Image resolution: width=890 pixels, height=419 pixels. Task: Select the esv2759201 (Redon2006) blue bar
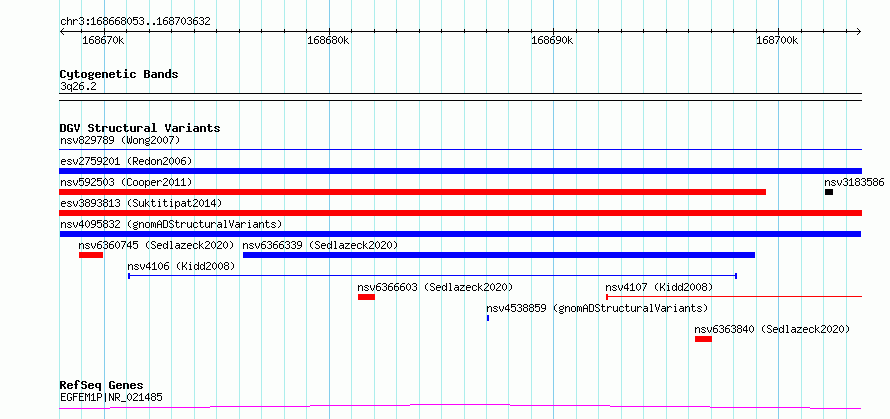[460, 171]
